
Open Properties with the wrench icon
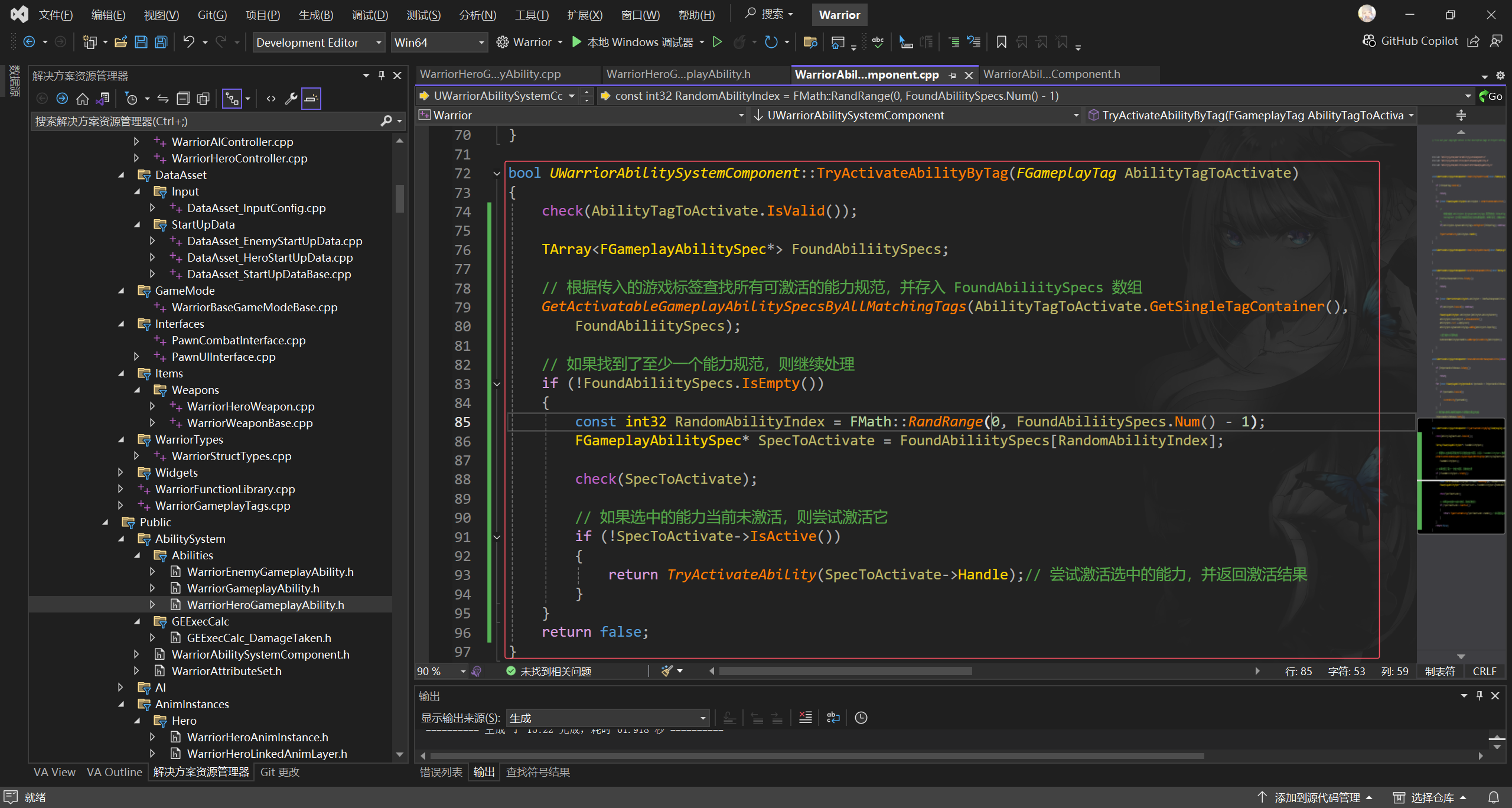click(x=291, y=99)
